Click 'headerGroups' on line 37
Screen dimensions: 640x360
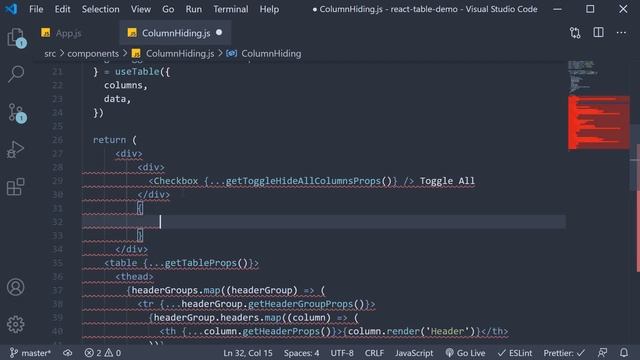pyautogui.click(x=164, y=290)
